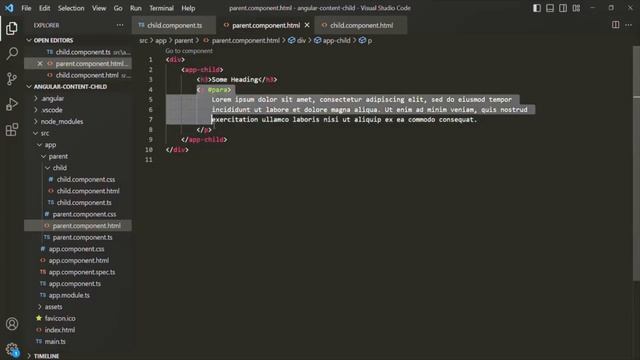The width and height of the screenshot is (640, 360).
Task: Click the editor vertical scrollbar
Action: pyautogui.click(x=636, y=163)
